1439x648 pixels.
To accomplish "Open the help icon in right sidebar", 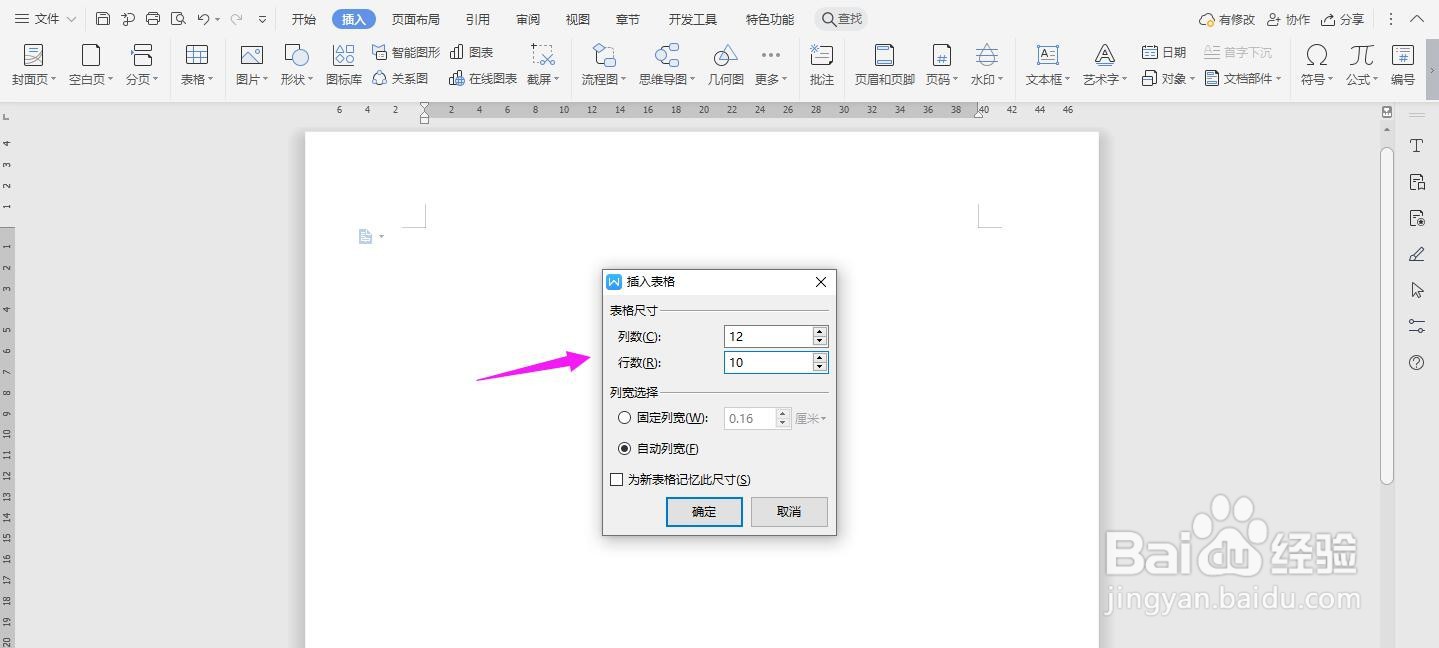I will click(1416, 362).
